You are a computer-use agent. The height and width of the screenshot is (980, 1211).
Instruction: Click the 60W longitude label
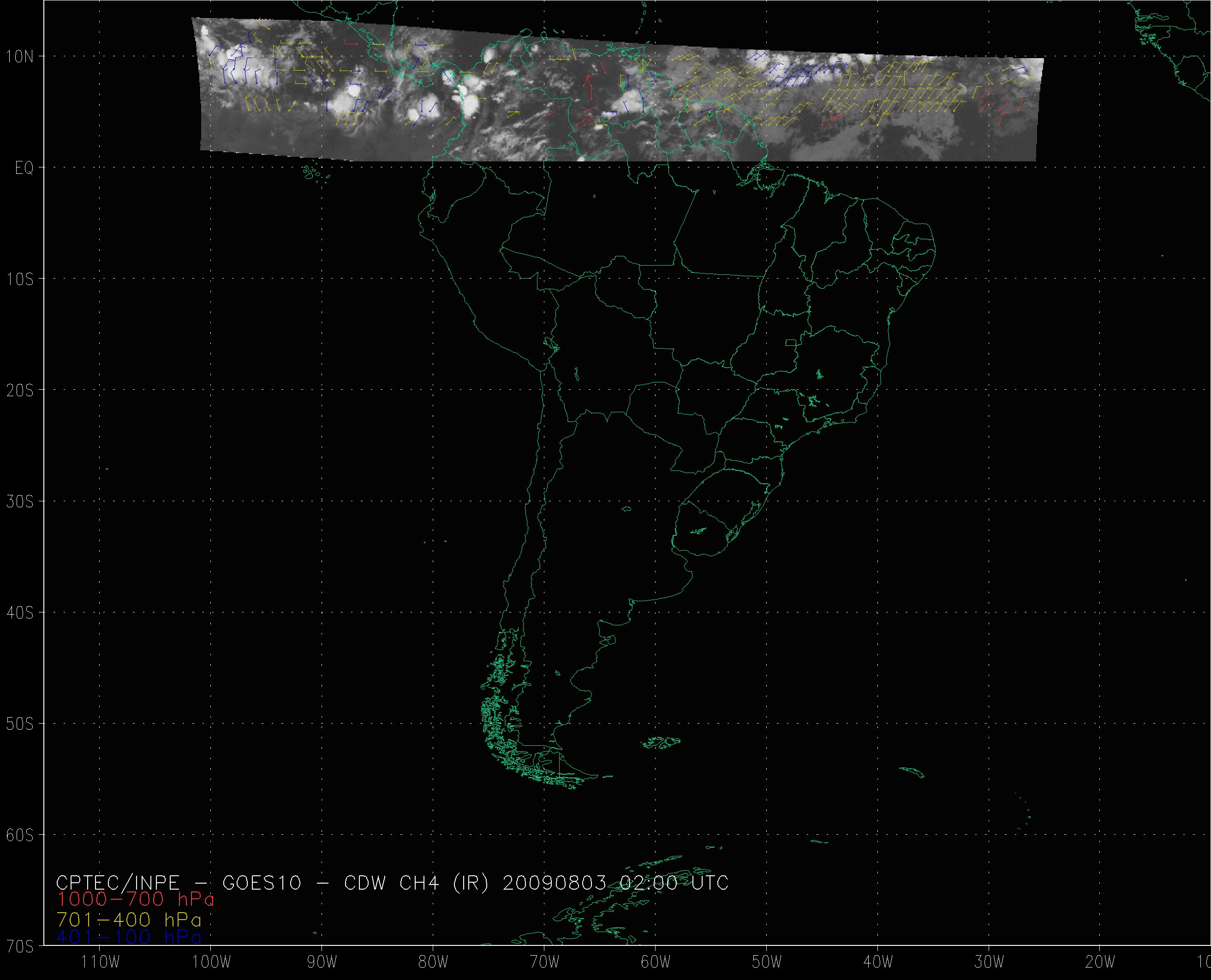[x=656, y=962]
